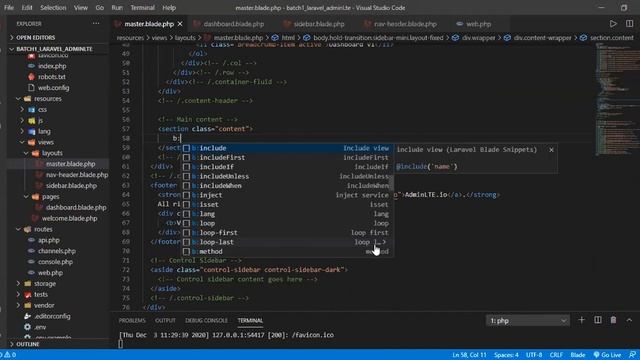Kill terminal with the trash icon

(x=613, y=320)
